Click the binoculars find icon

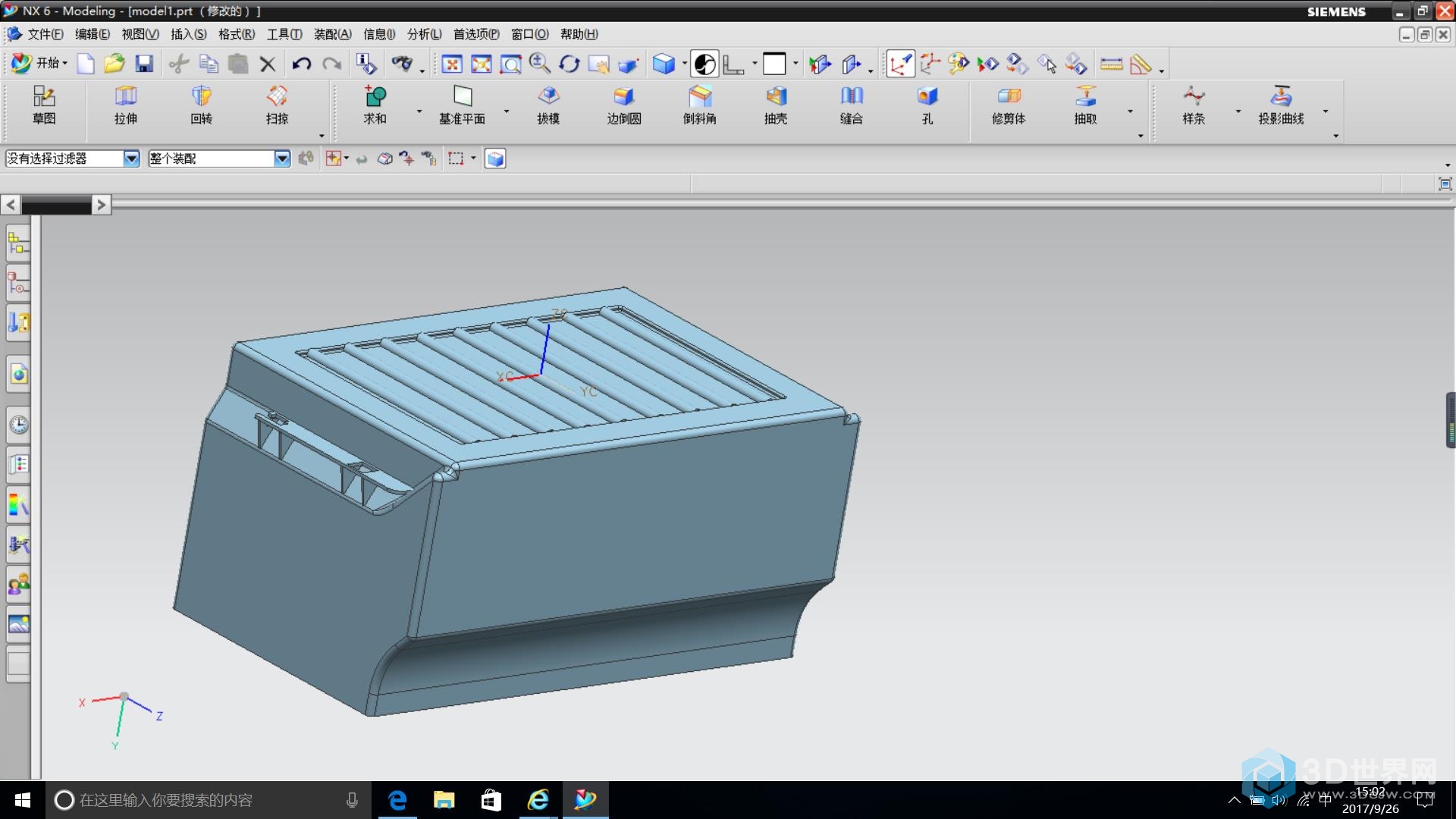coord(402,64)
